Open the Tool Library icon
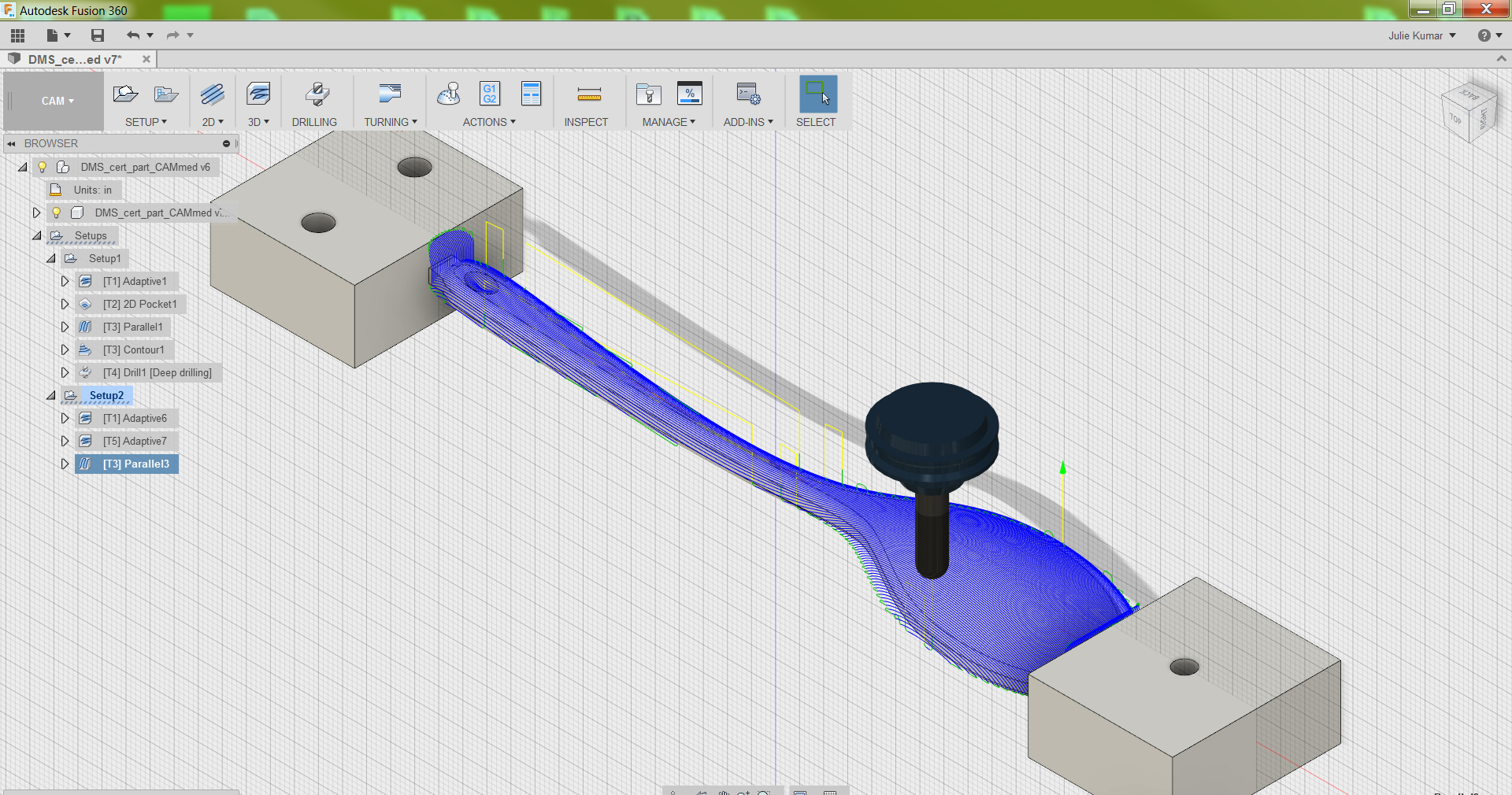This screenshot has height=795, width=1512. [x=648, y=94]
